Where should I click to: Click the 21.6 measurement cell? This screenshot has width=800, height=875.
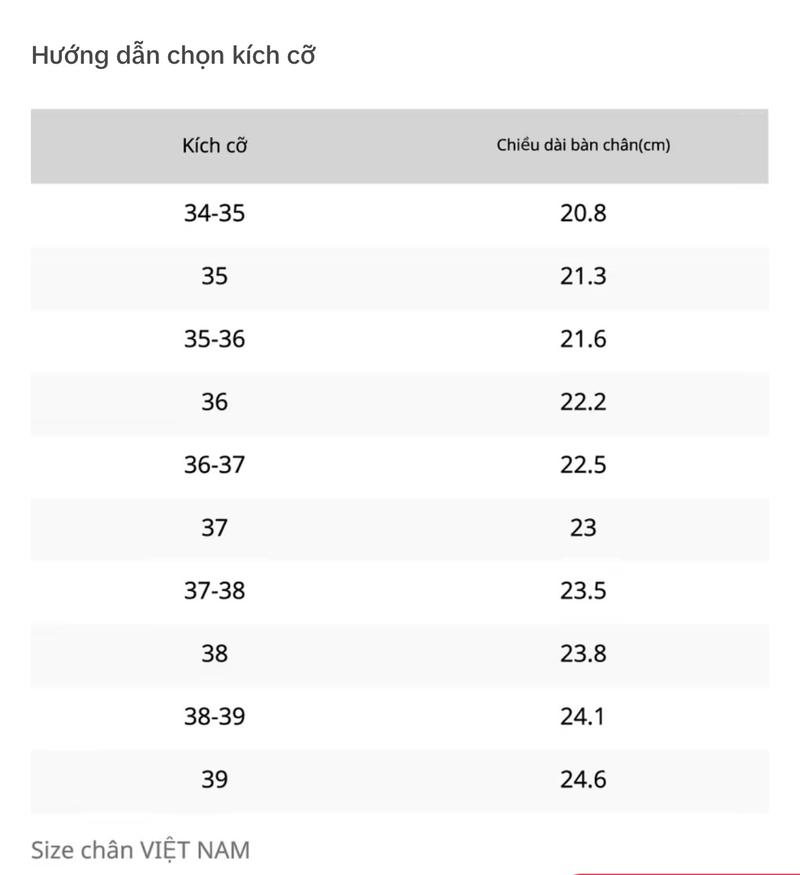pyautogui.click(x=583, y=339)
